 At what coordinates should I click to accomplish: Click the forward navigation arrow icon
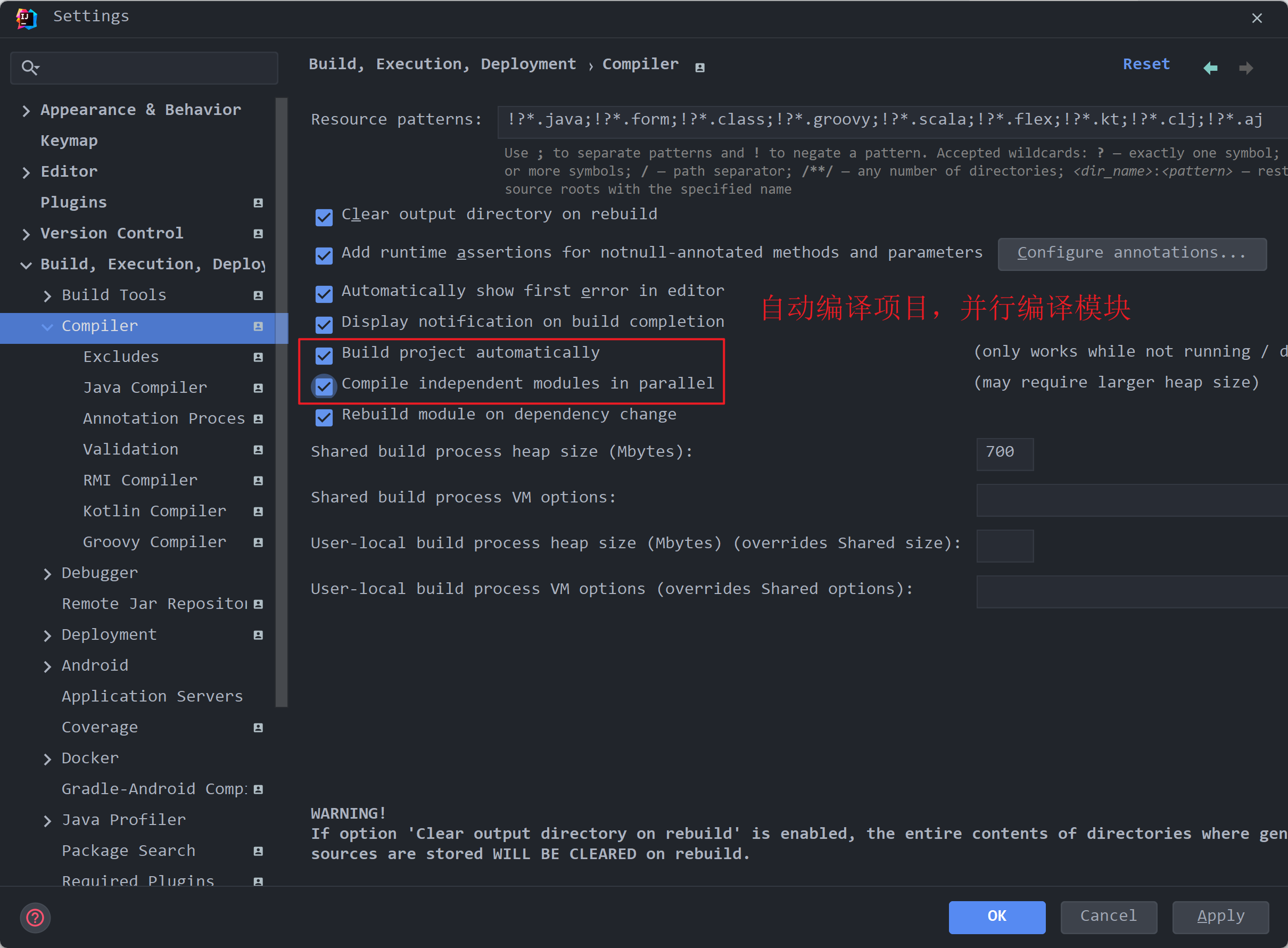1245,68
